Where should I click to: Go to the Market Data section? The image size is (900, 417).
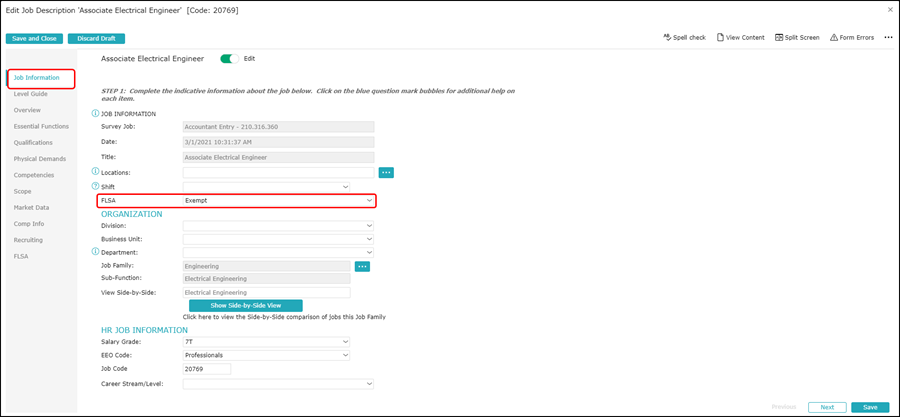[x=32, y=208]
